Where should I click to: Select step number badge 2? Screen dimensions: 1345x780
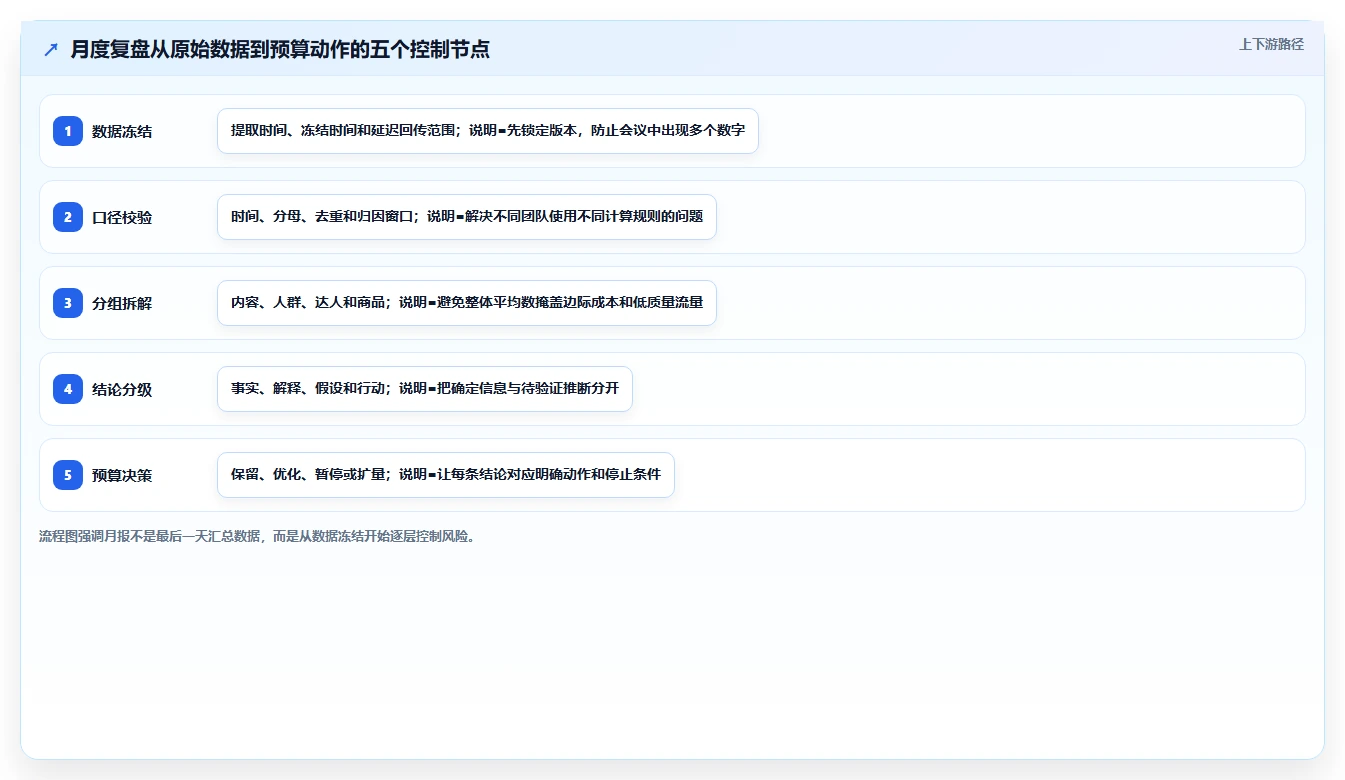(x=68, y=217)
